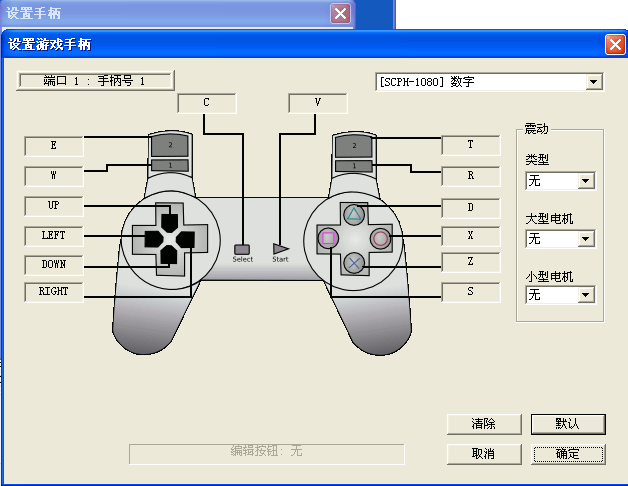Click the triangle key field showing D
Screen dimensions: 628x486
point(471,208)
